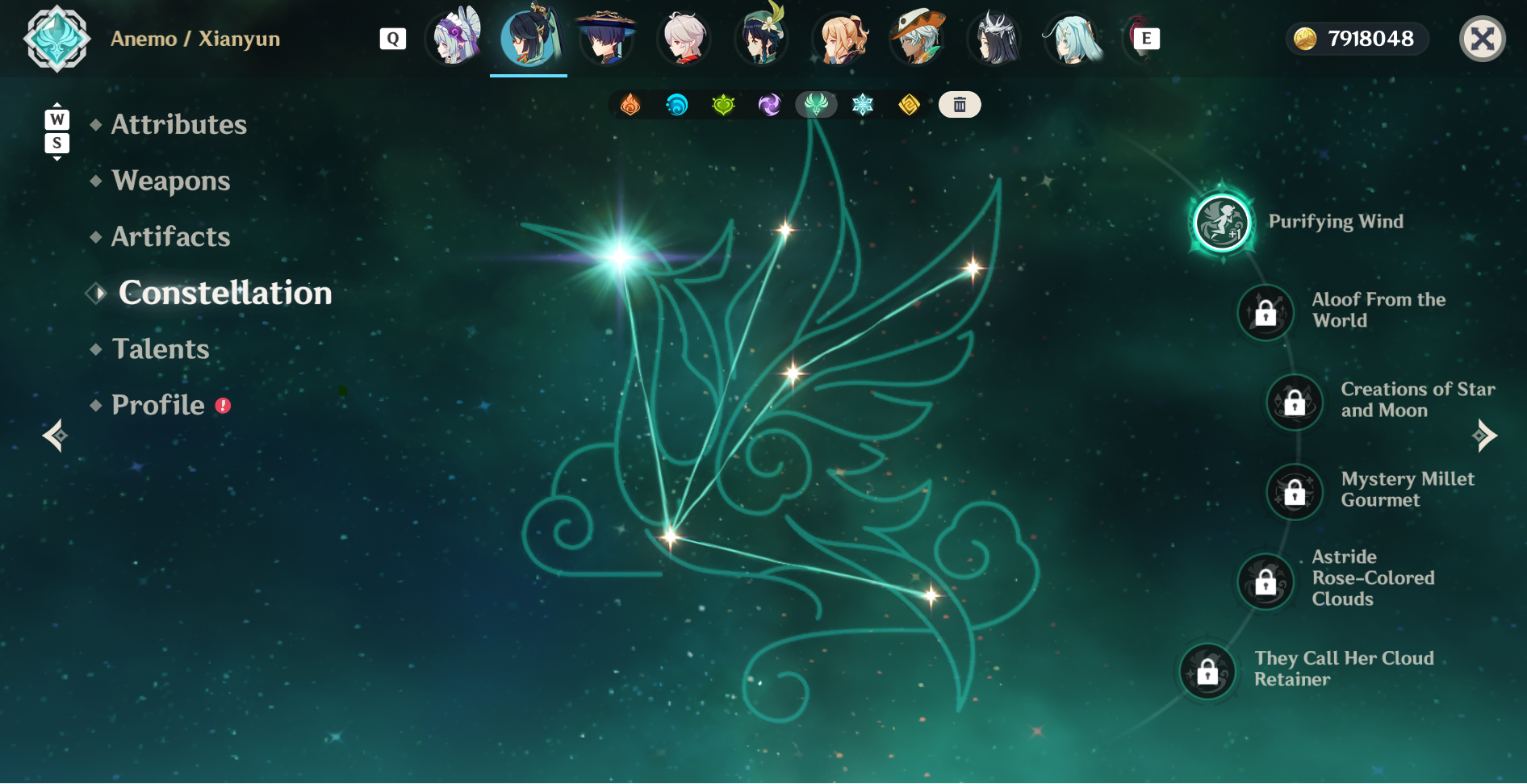Open the Attributes menu

click(x=178, y=124)
